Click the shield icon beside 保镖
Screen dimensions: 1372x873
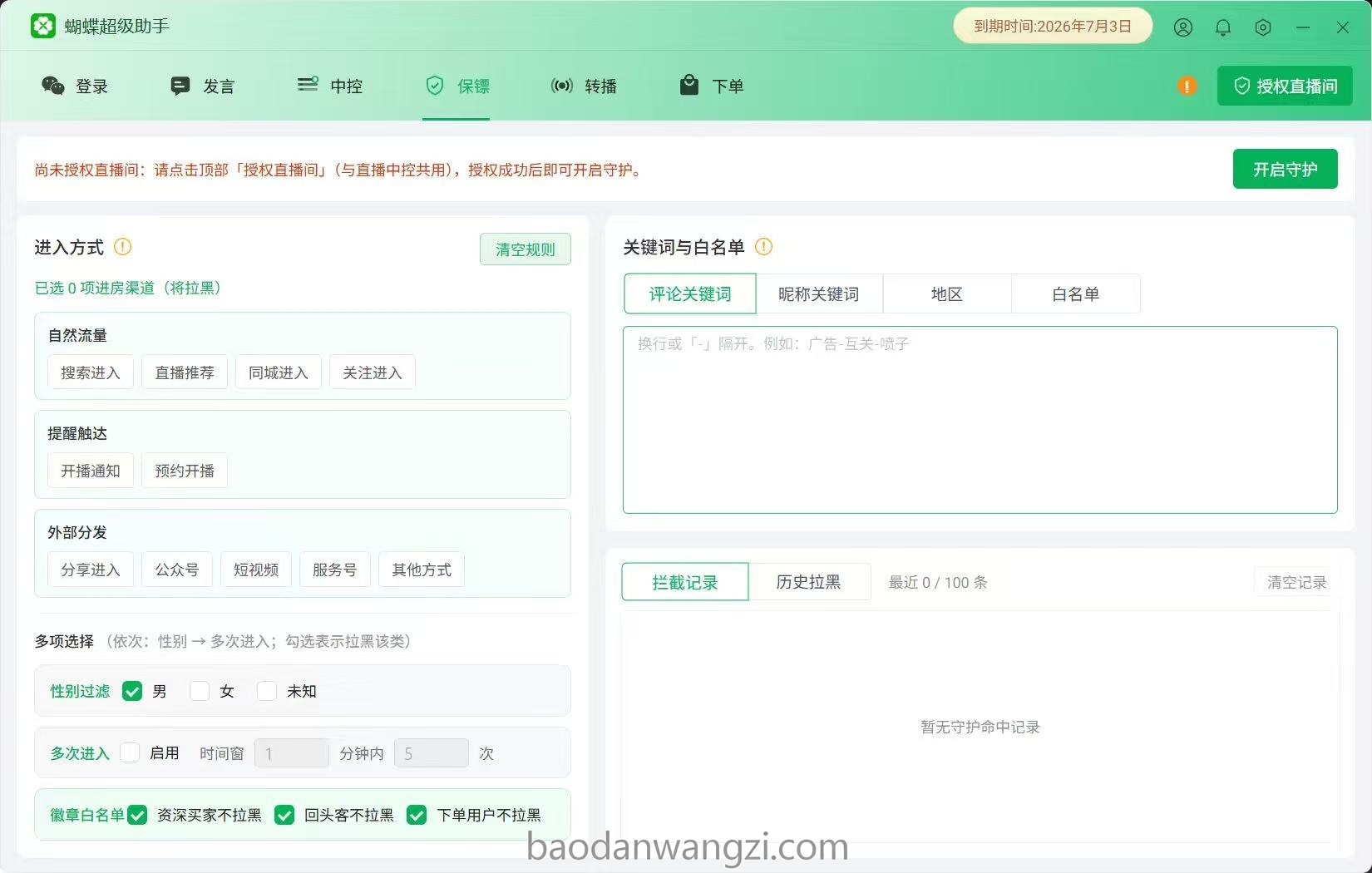[x=435, y=86]
